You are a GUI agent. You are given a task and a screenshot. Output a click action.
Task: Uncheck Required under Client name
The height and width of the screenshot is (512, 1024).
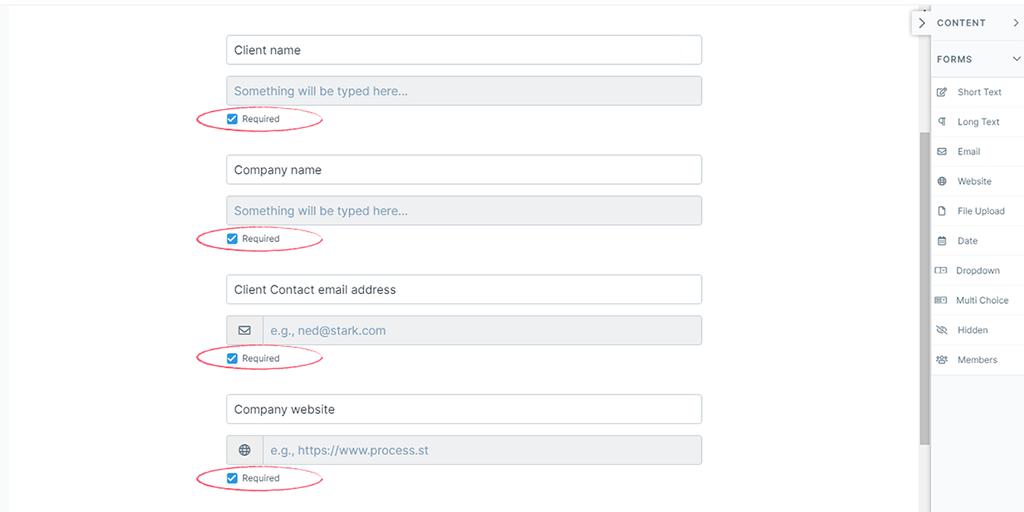point(232,119)
